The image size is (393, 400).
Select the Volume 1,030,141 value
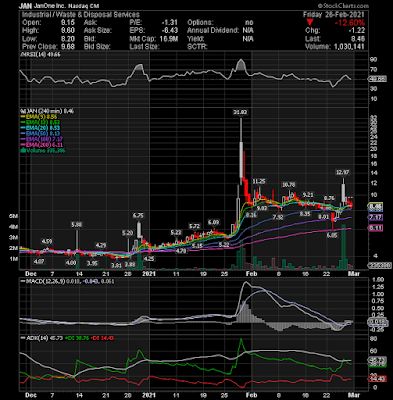coord(349,47)
